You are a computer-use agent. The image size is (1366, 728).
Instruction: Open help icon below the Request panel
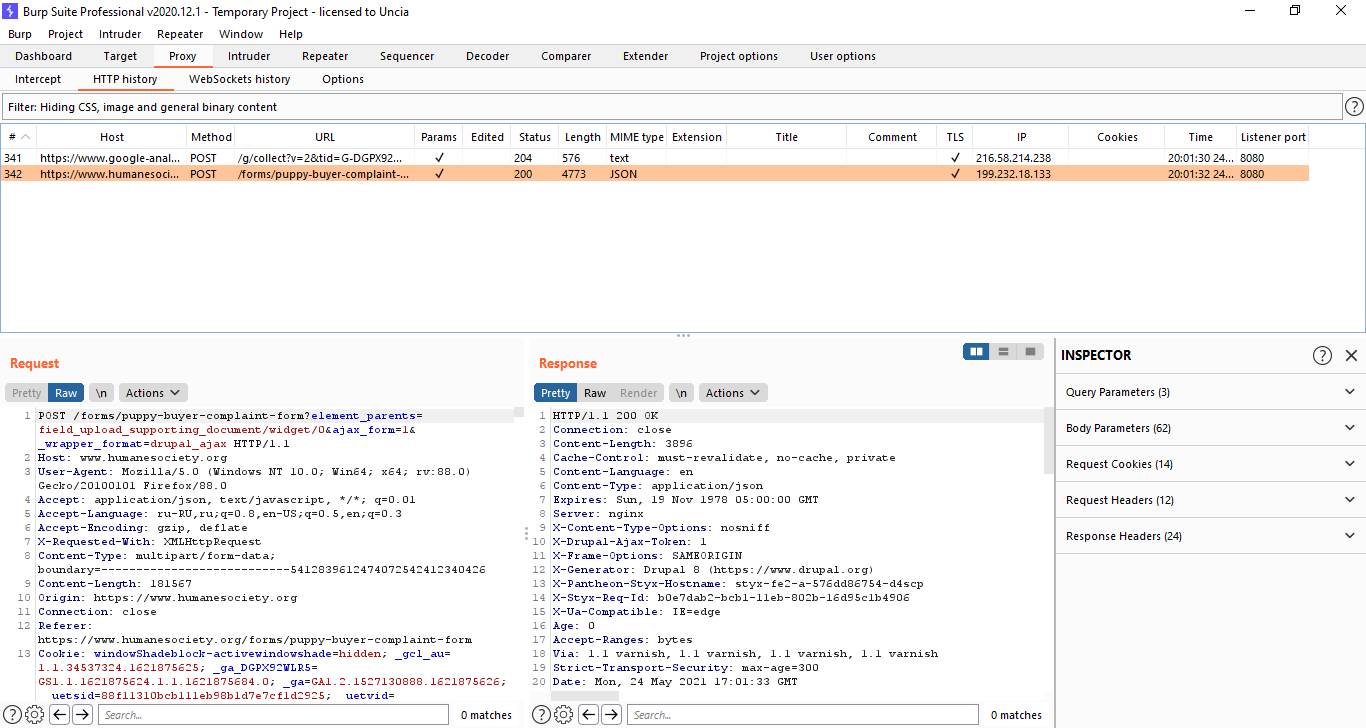[12, 714]
